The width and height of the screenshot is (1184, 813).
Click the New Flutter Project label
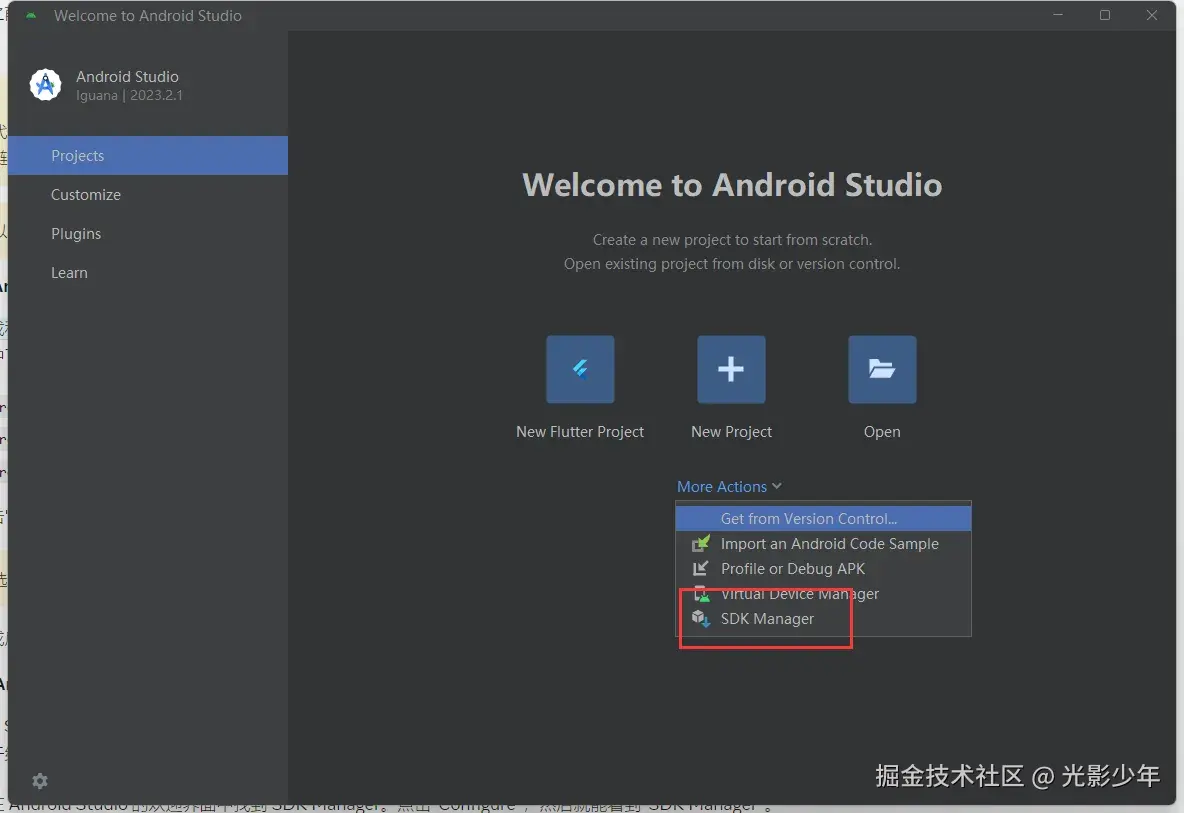tap(580, 432)
